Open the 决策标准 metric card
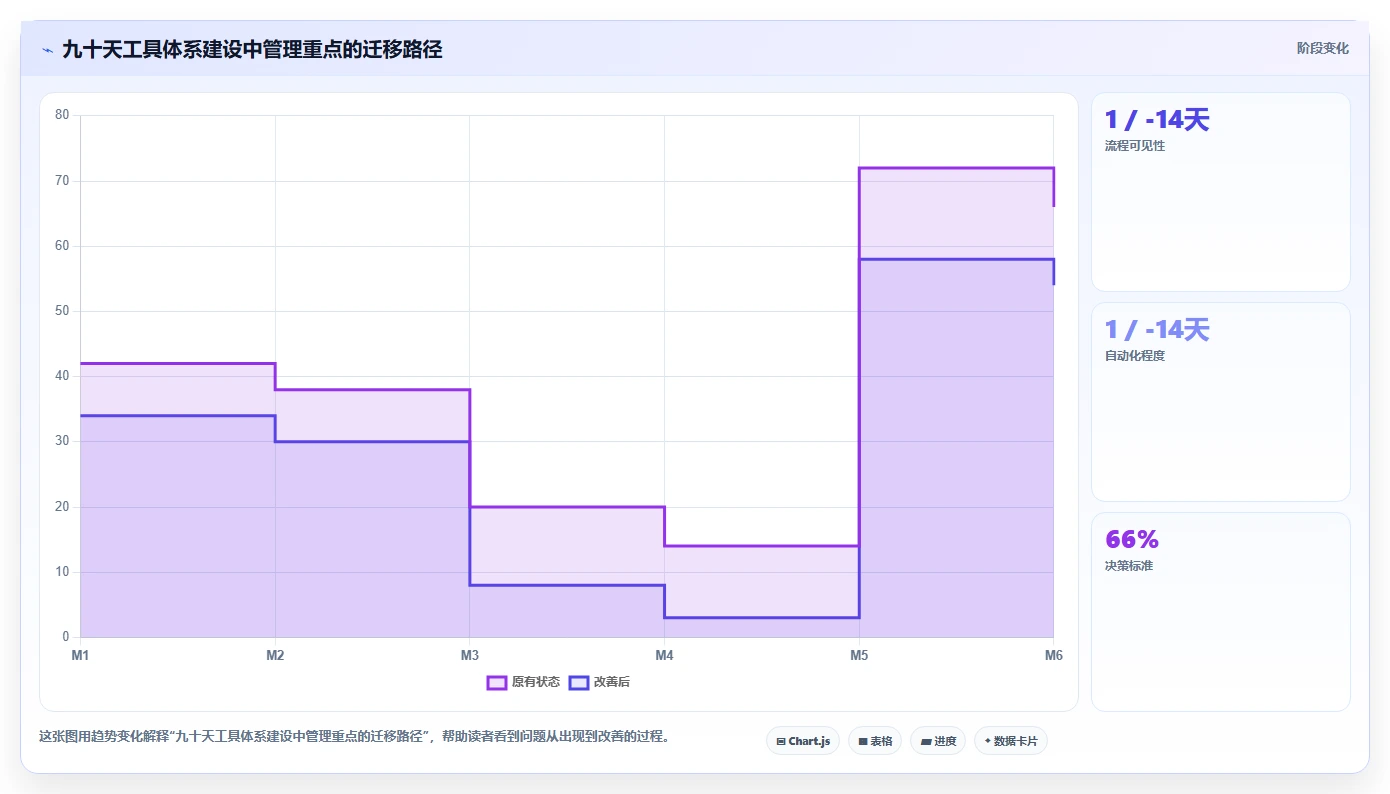This screenshot has width=1390, height=794. tap(1220, 612)
